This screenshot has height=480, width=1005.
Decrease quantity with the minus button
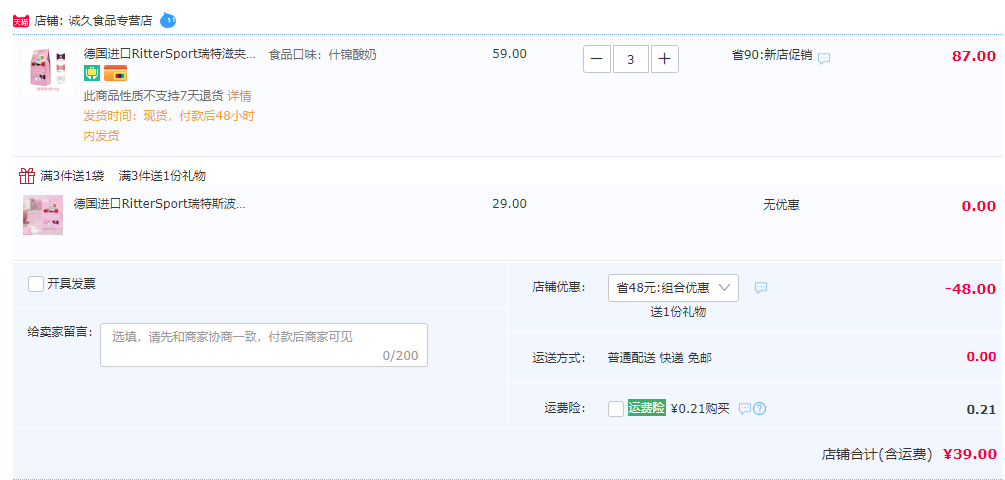click(597, 59)
